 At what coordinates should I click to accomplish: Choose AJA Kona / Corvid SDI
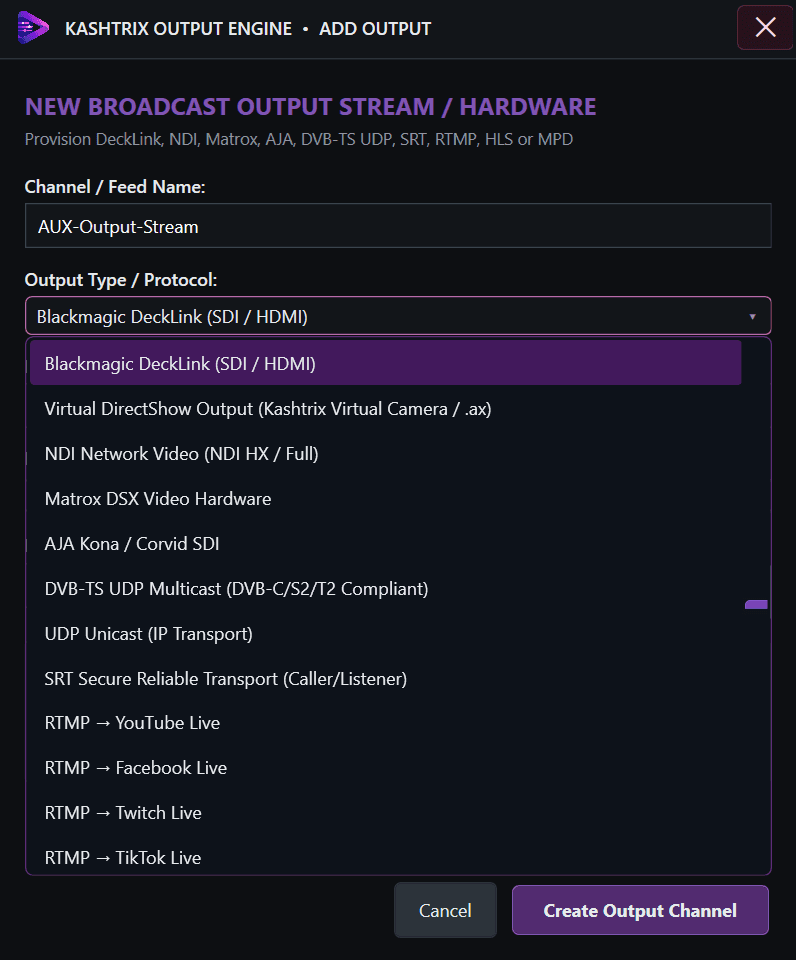[x=386, y=544]
